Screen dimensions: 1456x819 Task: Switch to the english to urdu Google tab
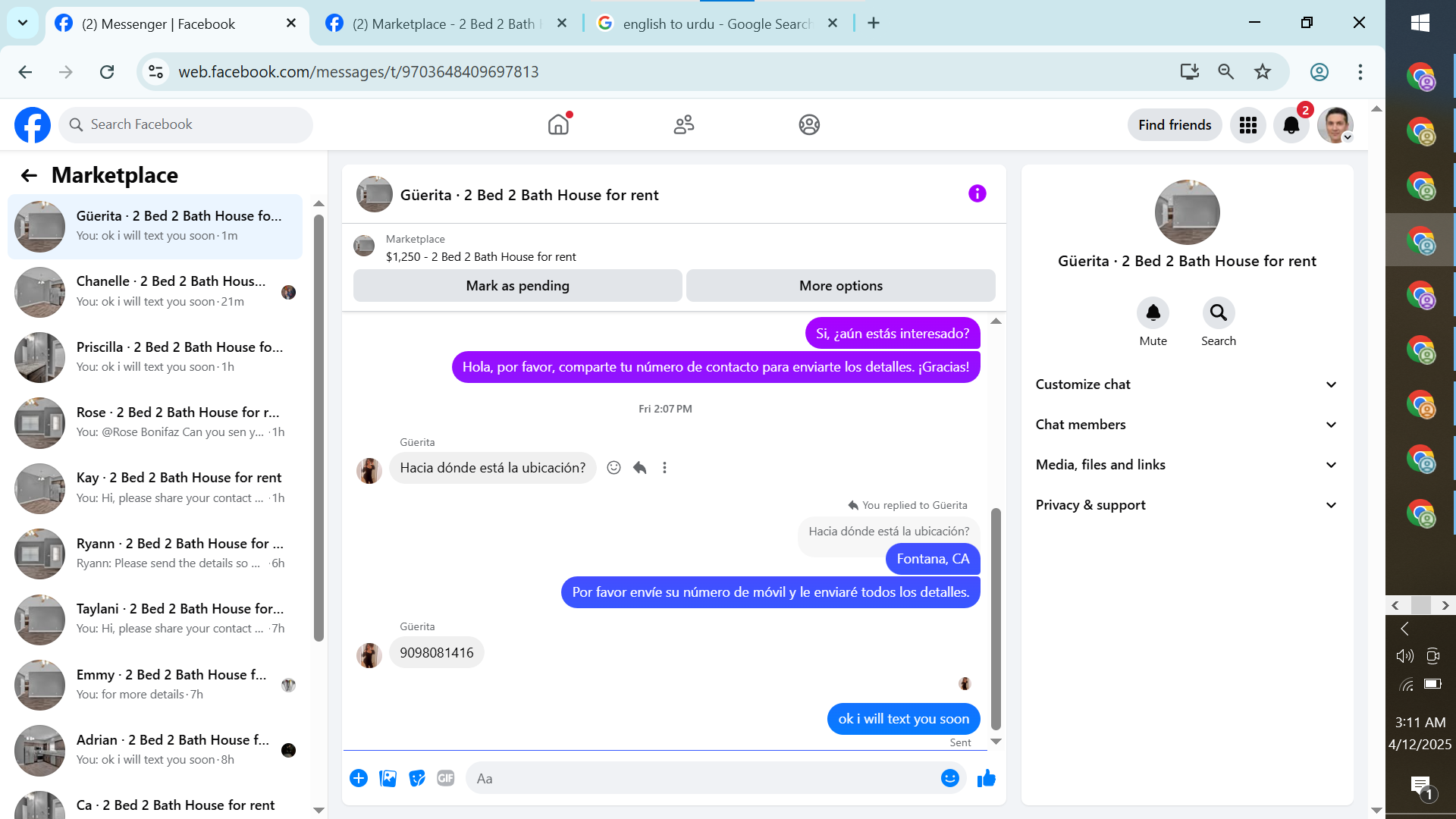pos(717,24)
